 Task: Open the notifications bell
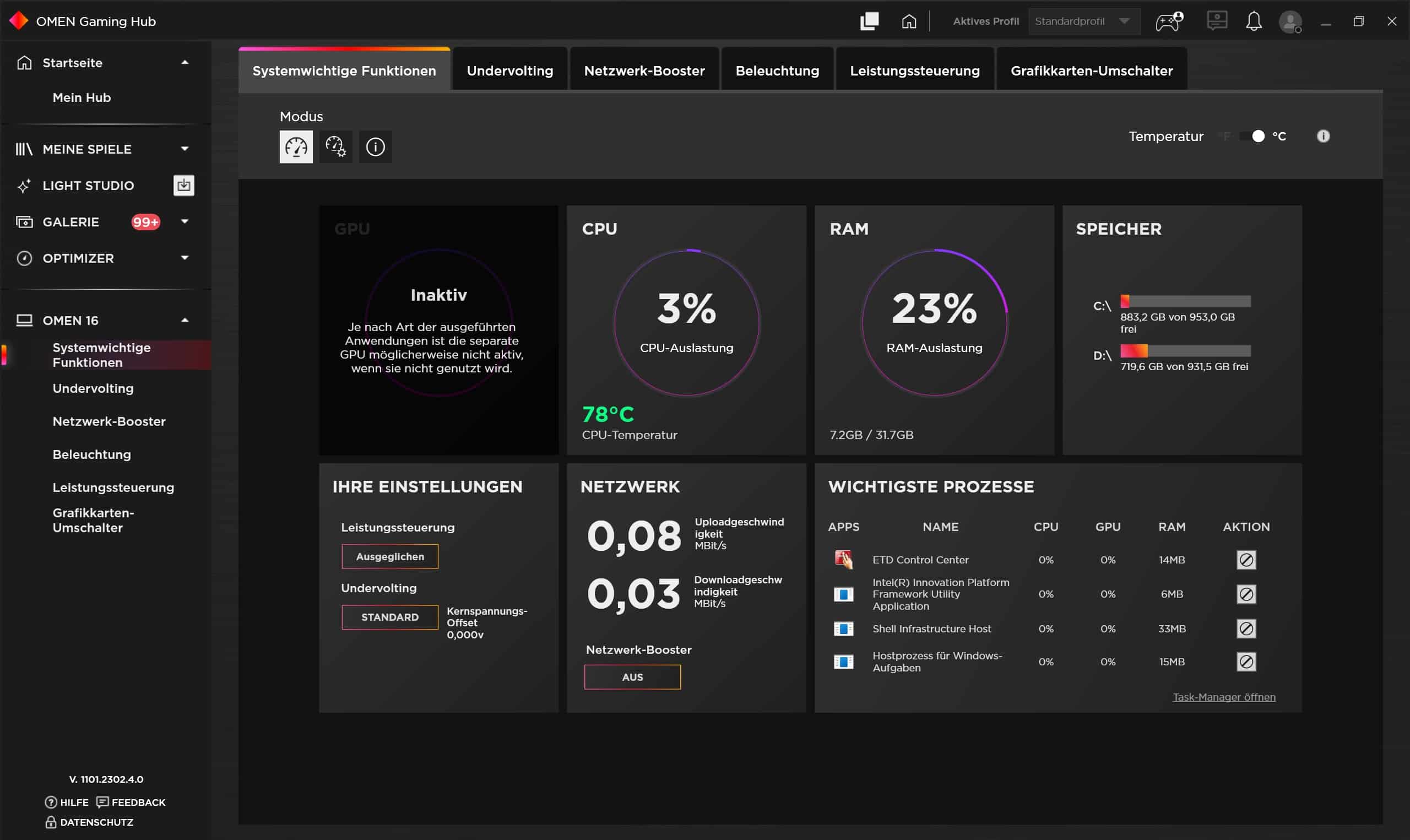1253,21
